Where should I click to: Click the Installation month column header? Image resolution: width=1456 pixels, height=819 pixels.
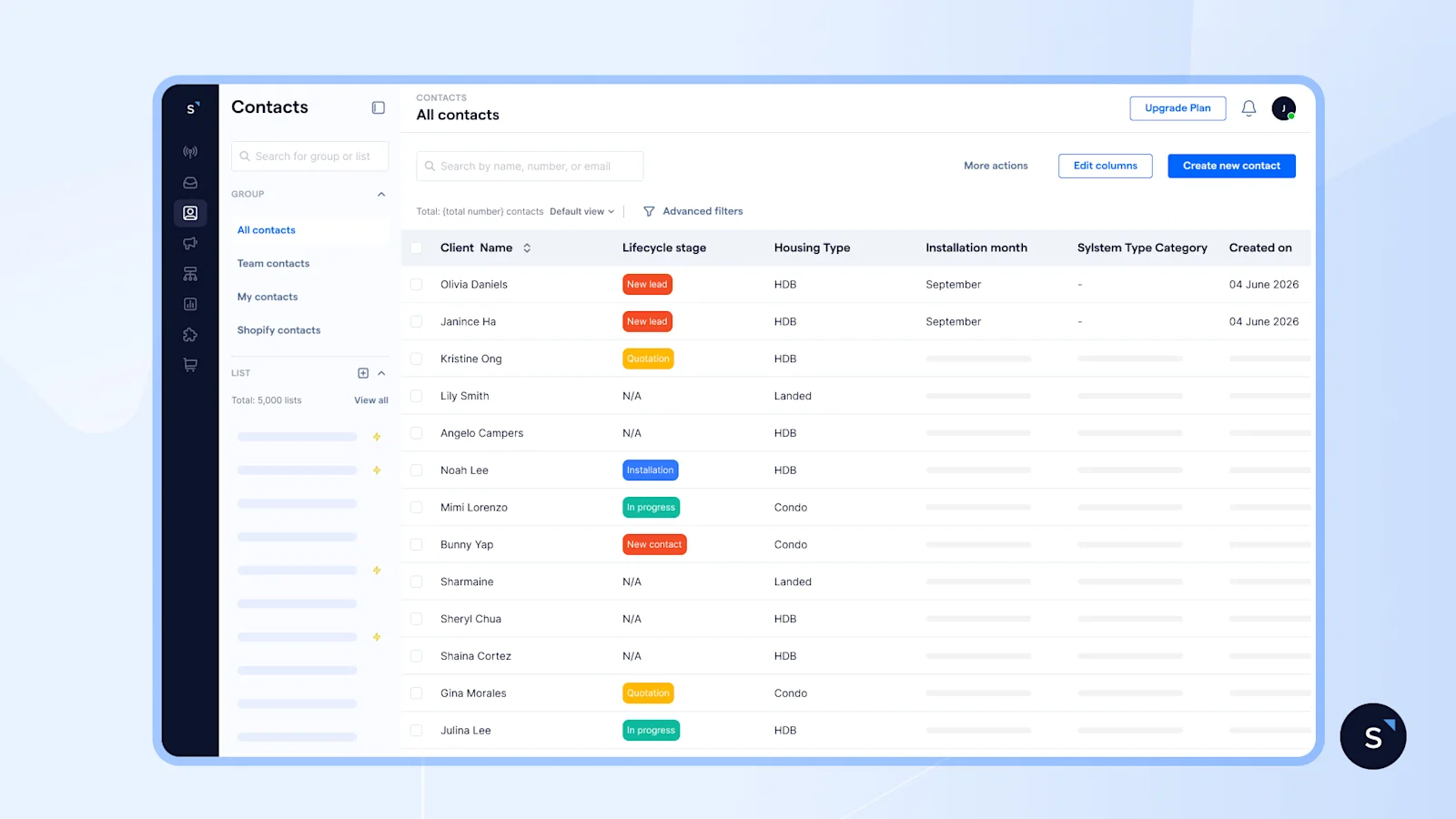click(976, 248)
